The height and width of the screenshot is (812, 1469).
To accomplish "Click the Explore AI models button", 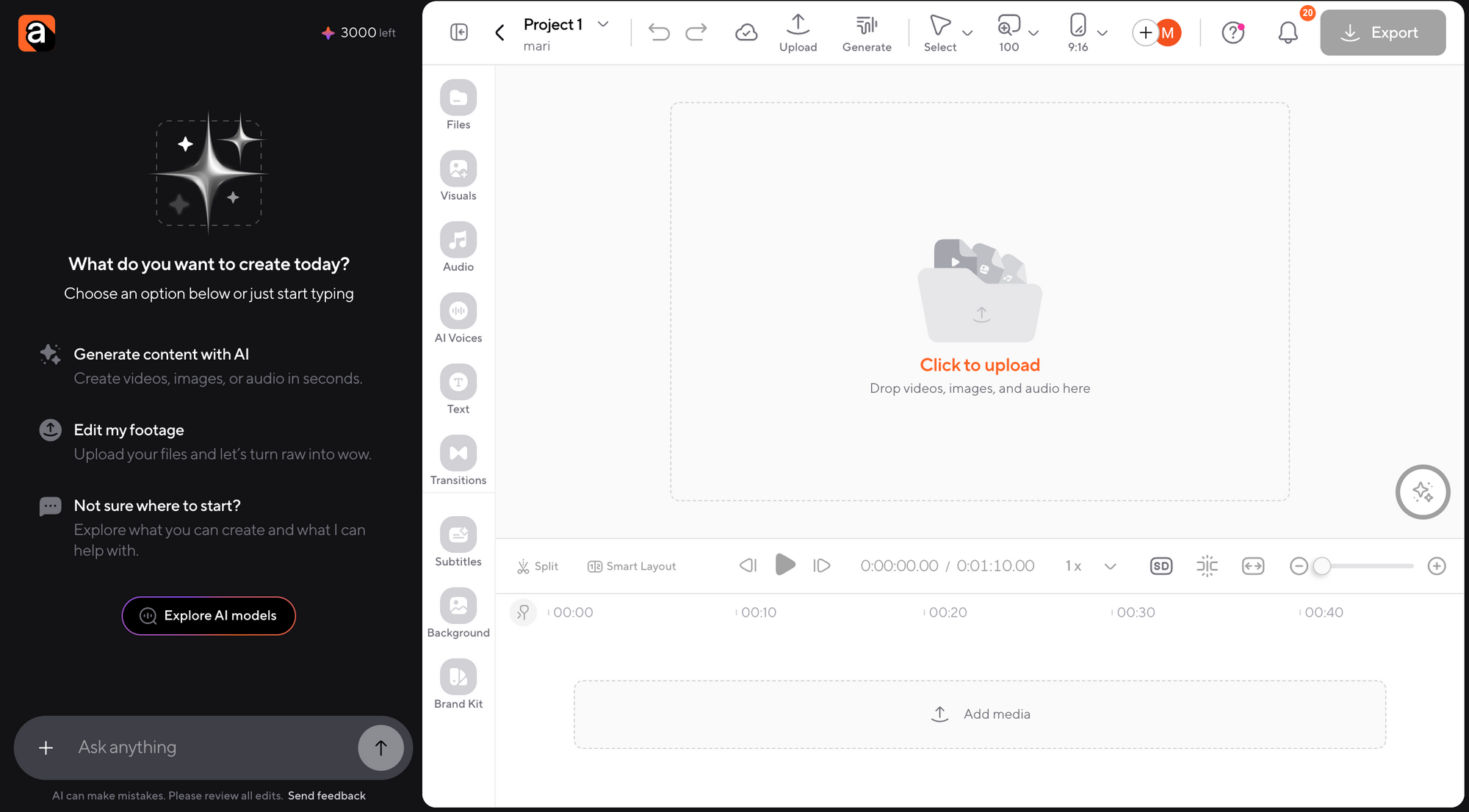I will [x=209, y=615].
